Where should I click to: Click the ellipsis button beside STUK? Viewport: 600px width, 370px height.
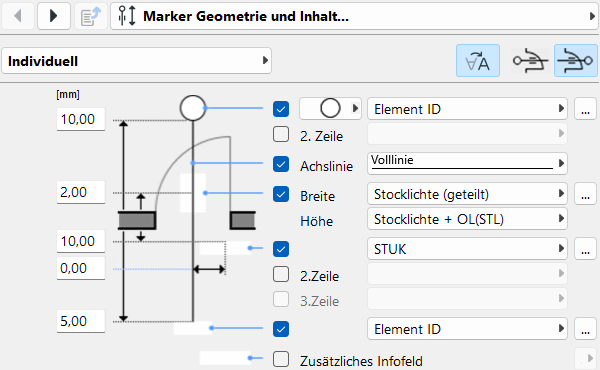click(x=585, y=249)
